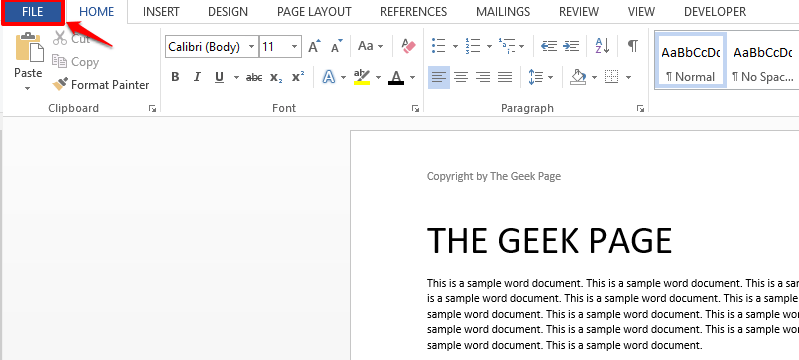Image resolution: width=799 pixels, height=360 pixels.
Task: Click the Format Painter brush icon
Action: 60,84
